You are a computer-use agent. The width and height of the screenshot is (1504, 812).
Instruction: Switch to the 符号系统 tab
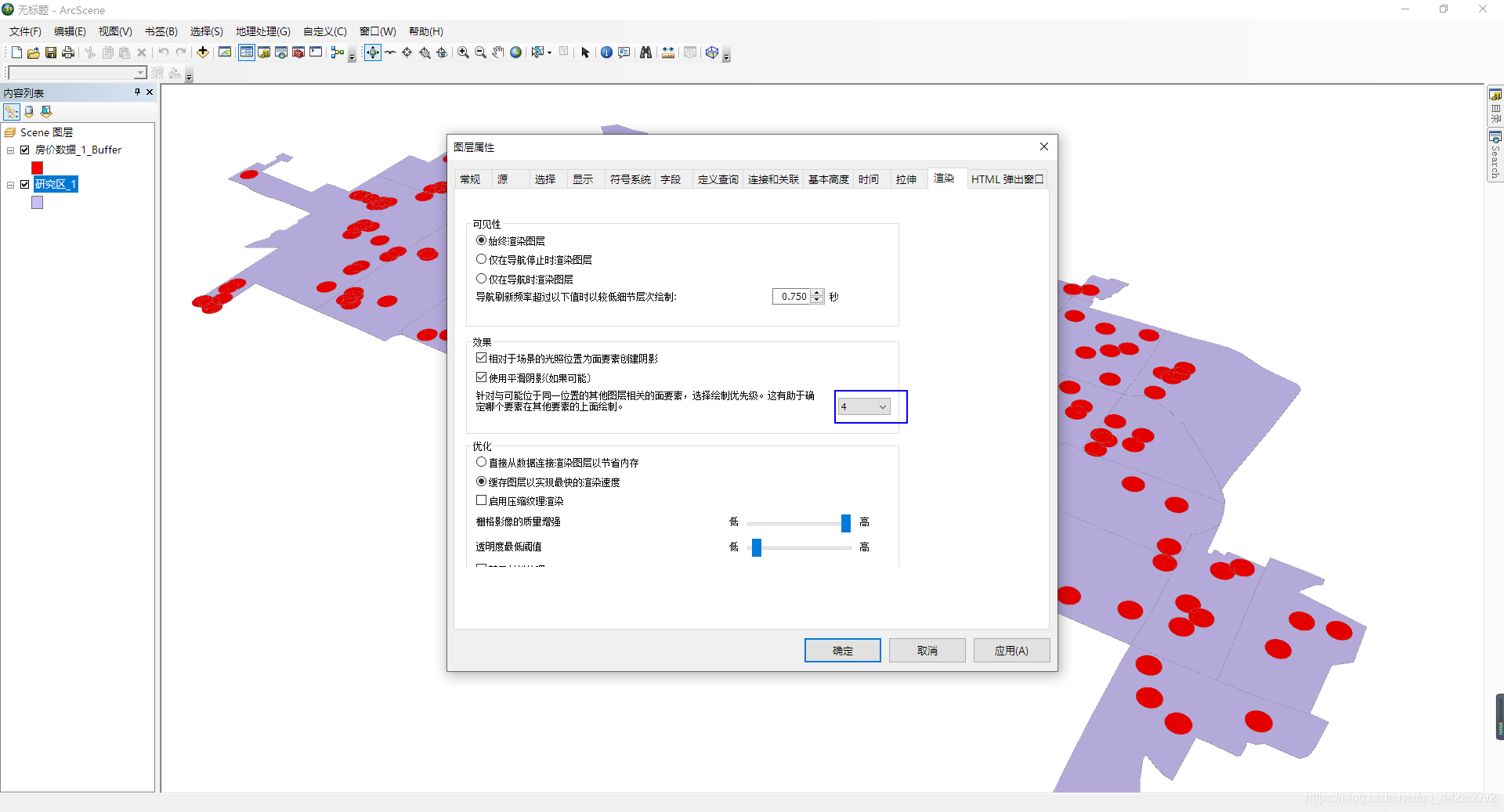[631, 179]
